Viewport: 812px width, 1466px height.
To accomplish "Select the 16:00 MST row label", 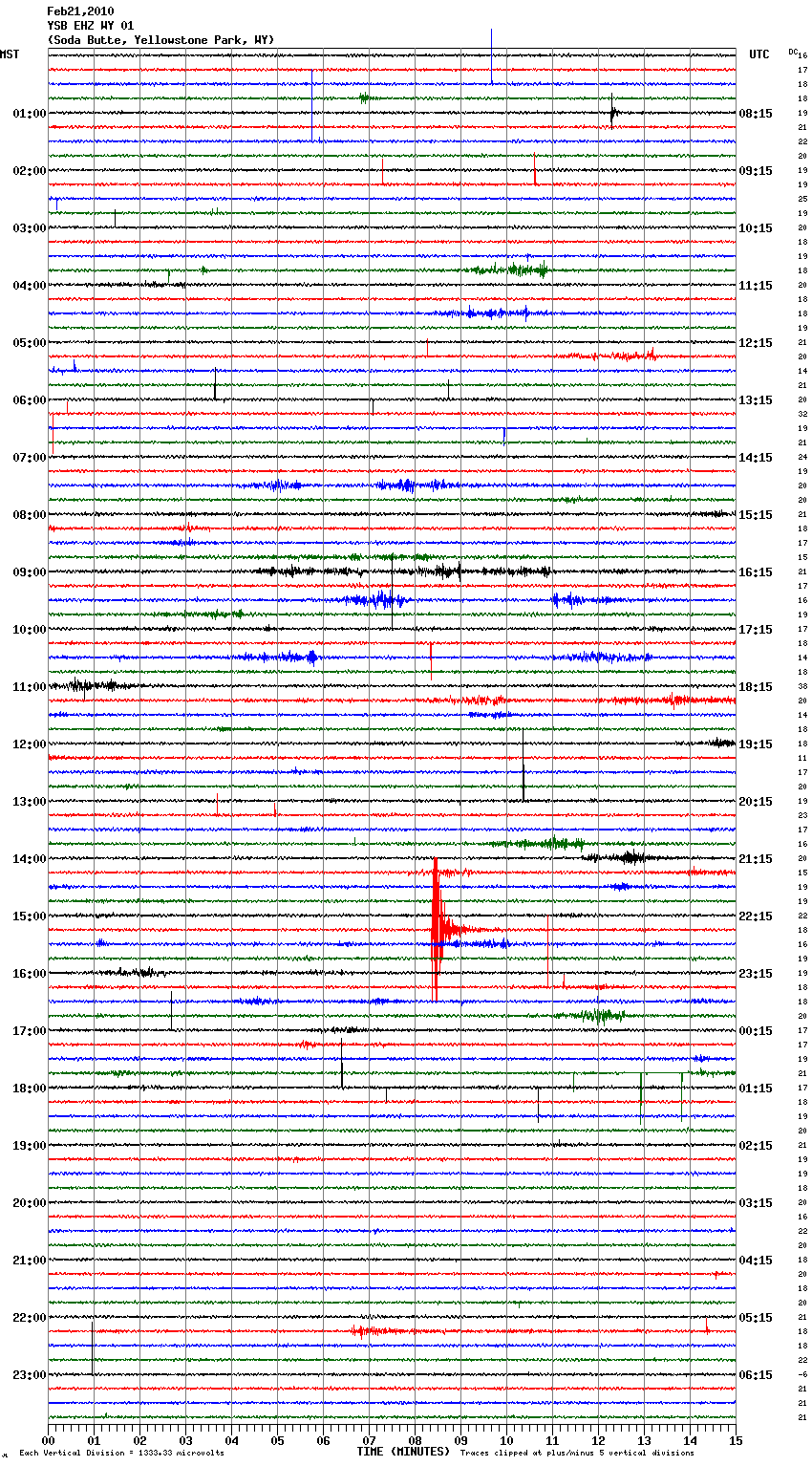I will [x=29, y=974].
